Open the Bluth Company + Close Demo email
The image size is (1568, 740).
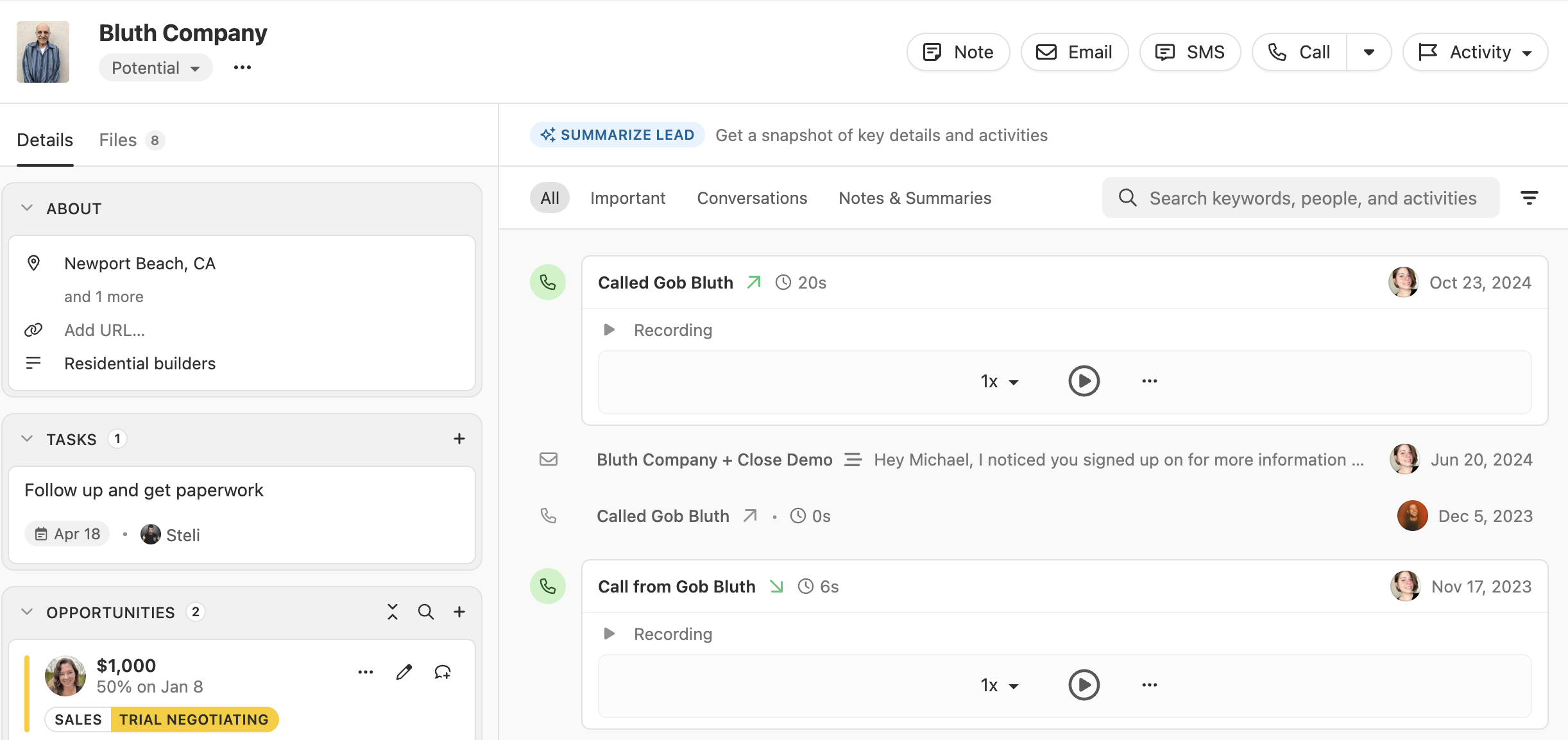click(715, 459)
